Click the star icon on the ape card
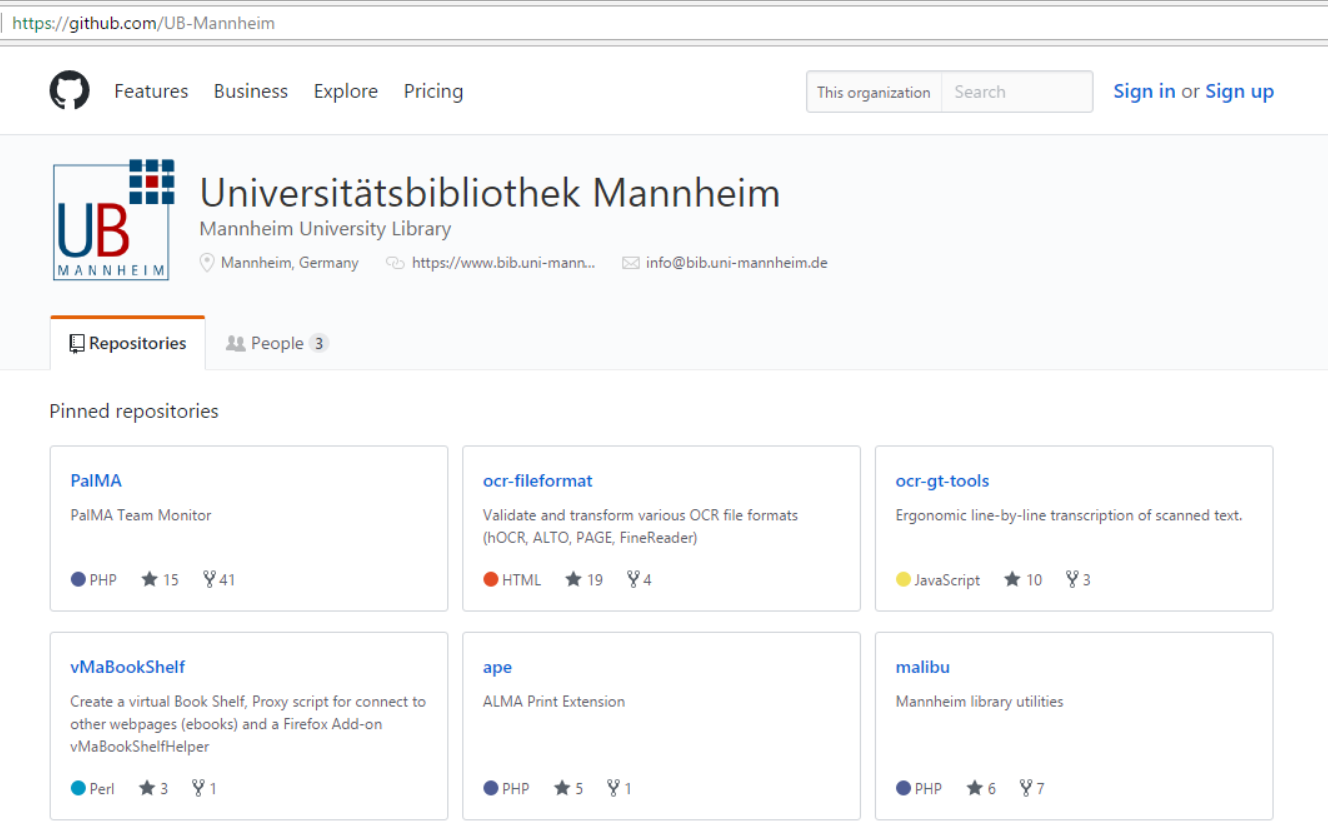Viewport: 1328px width, 839px height. 562,788
